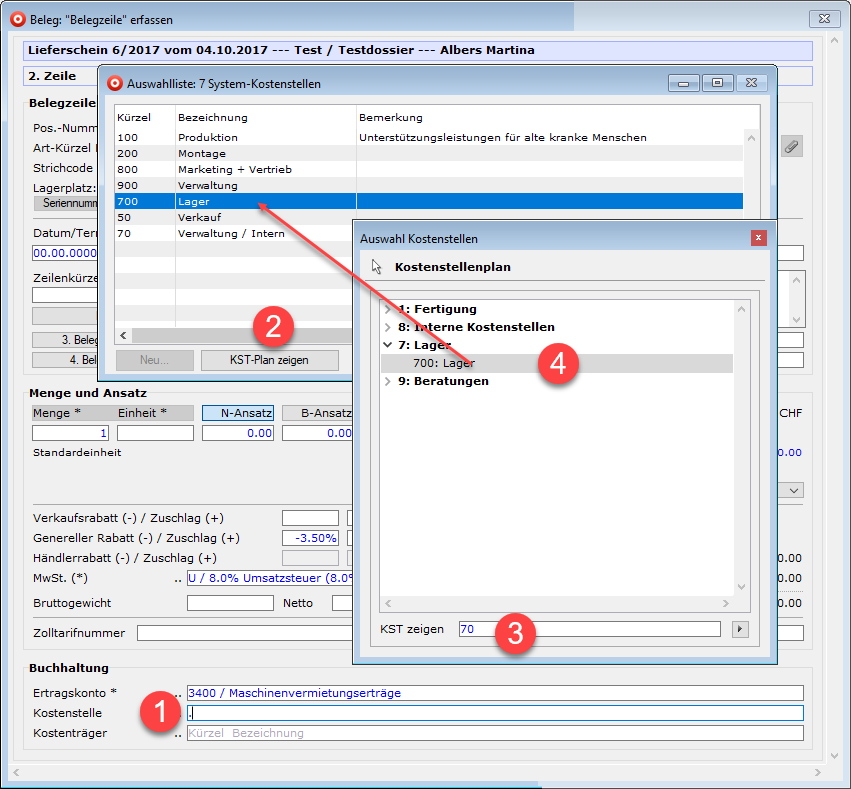The image size is (851, 789).
Task: Open the Kostenträger lookup dots
Action: [x=178, y=733]
